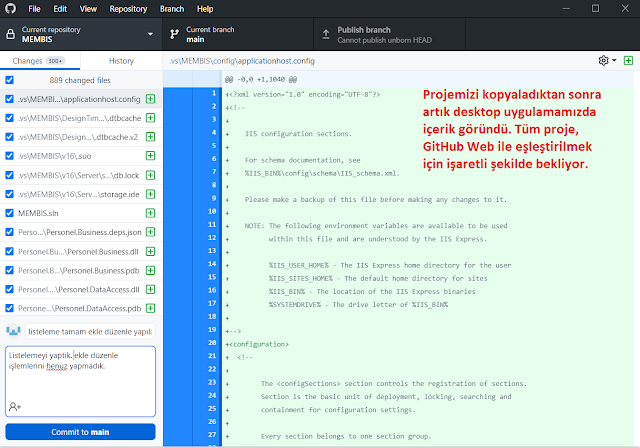Screen dimensions: 640x448
Task: Uncheck the Personel.Business.pdb checkbox
Action: (x=9, y=270)
